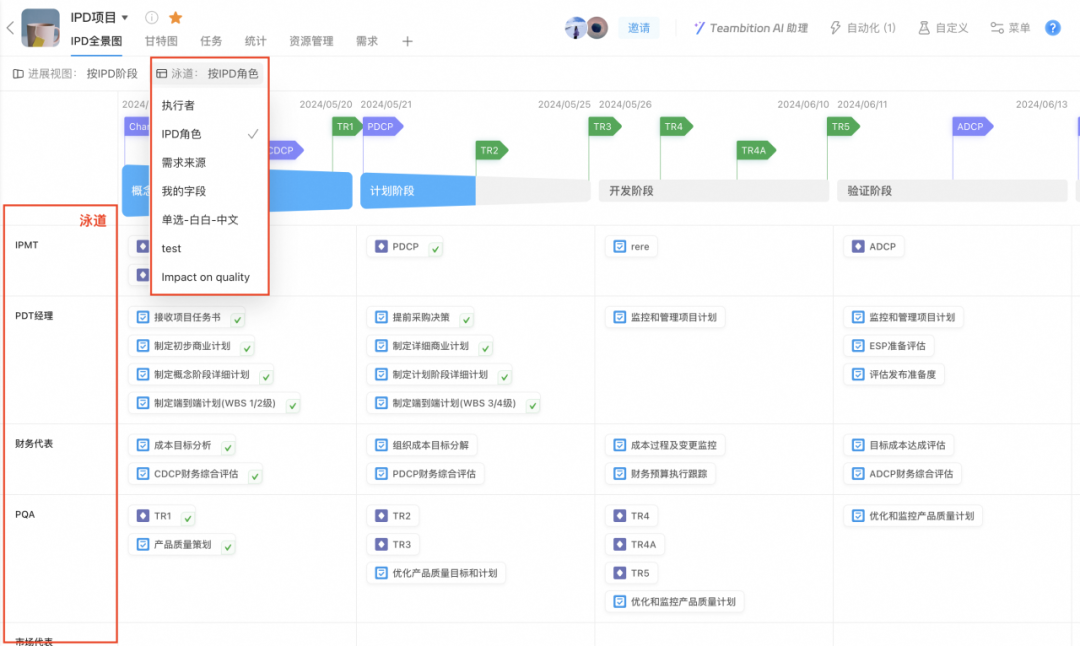Viewport: 1080px width, 646px height.
Task: Open the 菜单 settings icon
Action: (997, 28)
